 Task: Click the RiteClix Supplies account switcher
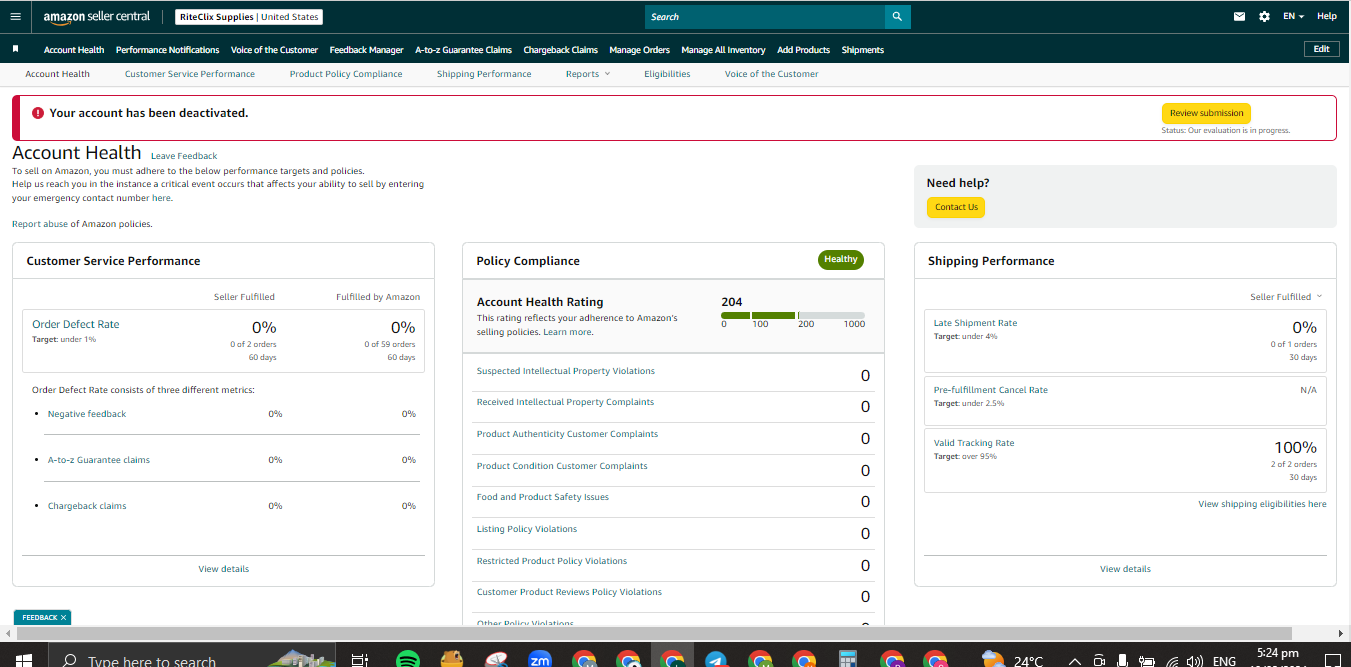[x=249, y=17]
